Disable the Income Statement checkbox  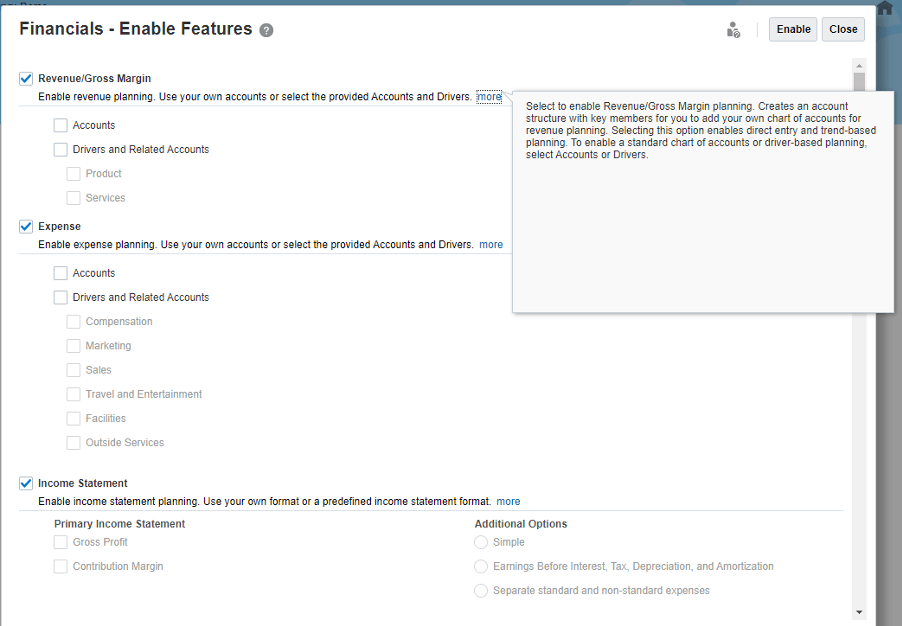pos(26,483)
